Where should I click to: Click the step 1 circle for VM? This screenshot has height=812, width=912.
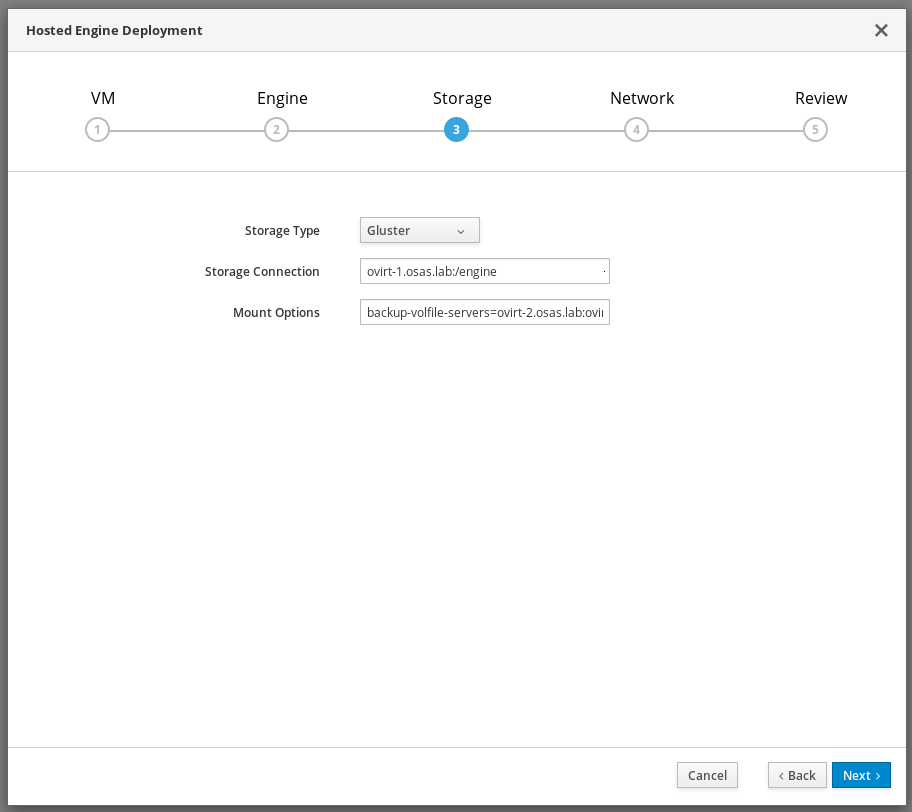tap(97, 130)
